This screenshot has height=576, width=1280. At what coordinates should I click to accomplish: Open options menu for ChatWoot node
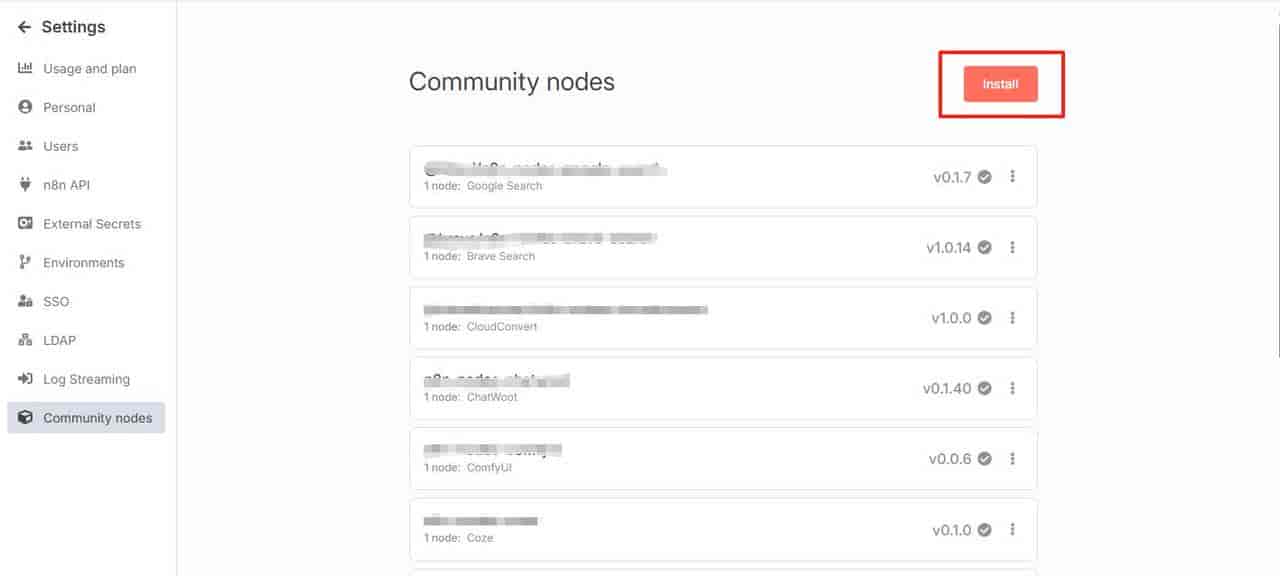1012,388
